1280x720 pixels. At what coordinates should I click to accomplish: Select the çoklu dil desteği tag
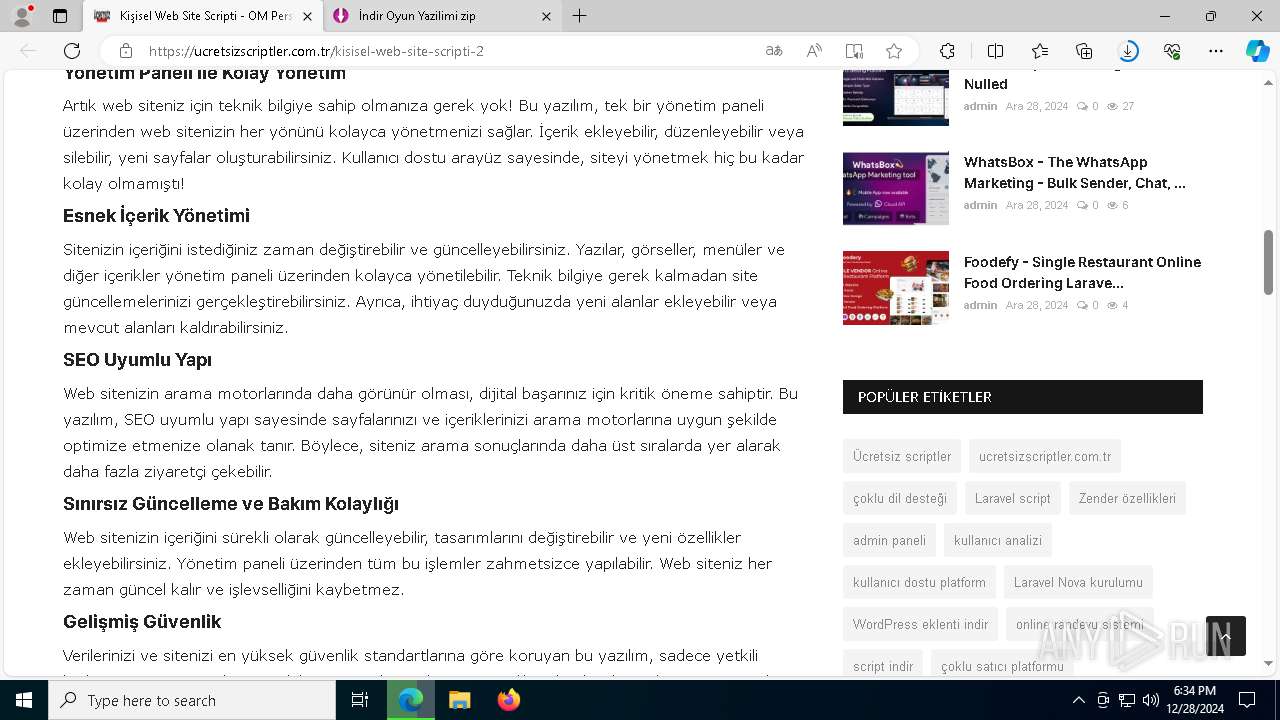click(900, 498)
